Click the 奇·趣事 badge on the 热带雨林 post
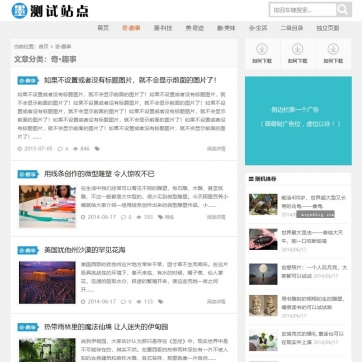 tap(28, 327)
